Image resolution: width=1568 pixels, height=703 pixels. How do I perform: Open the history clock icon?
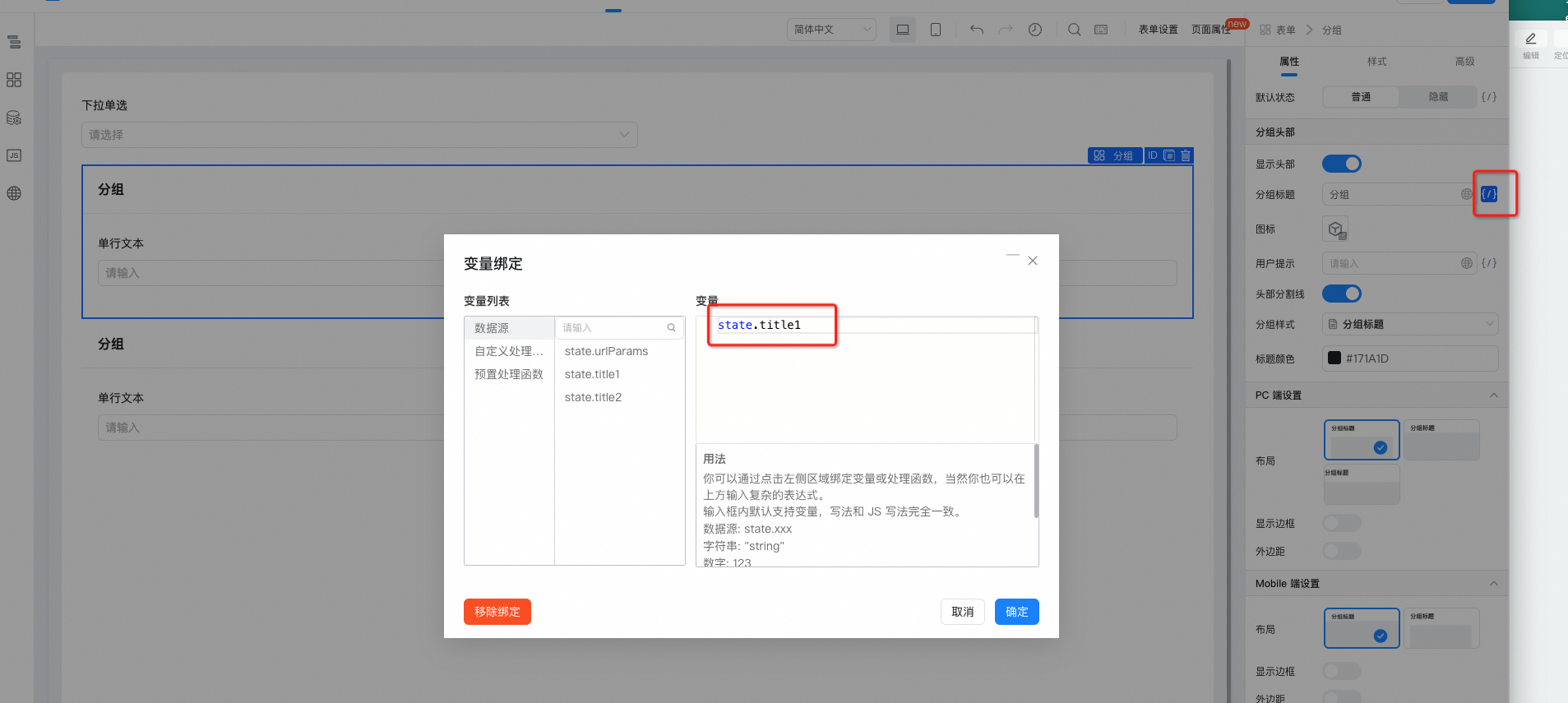tap(1035, 30)
